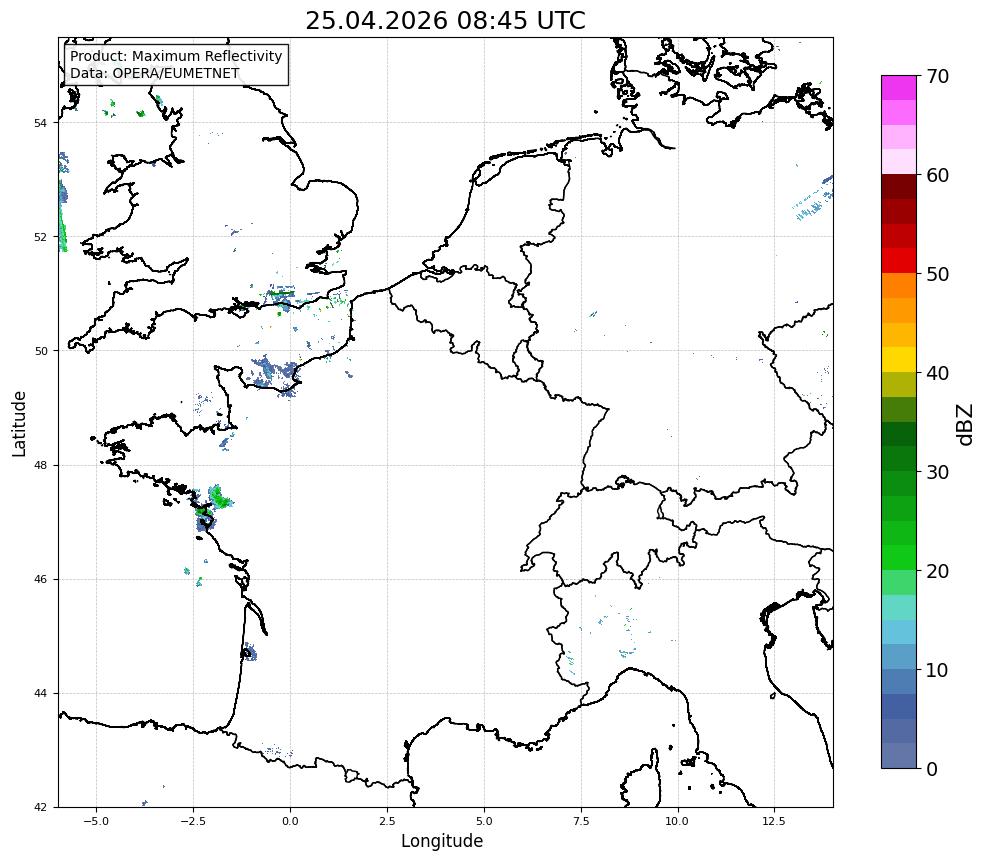985x860 pixels.
Task: Click the Latitude axis label
Action: coord(19,423)
